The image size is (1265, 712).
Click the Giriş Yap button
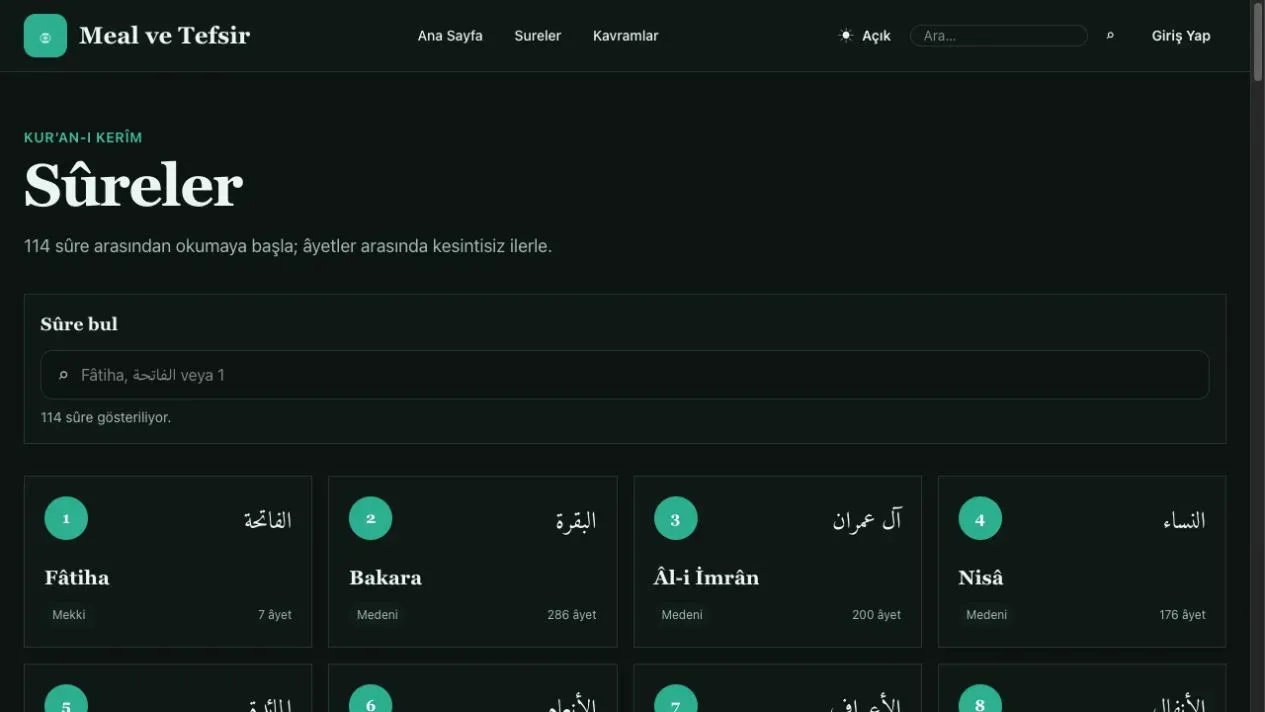1181,36
